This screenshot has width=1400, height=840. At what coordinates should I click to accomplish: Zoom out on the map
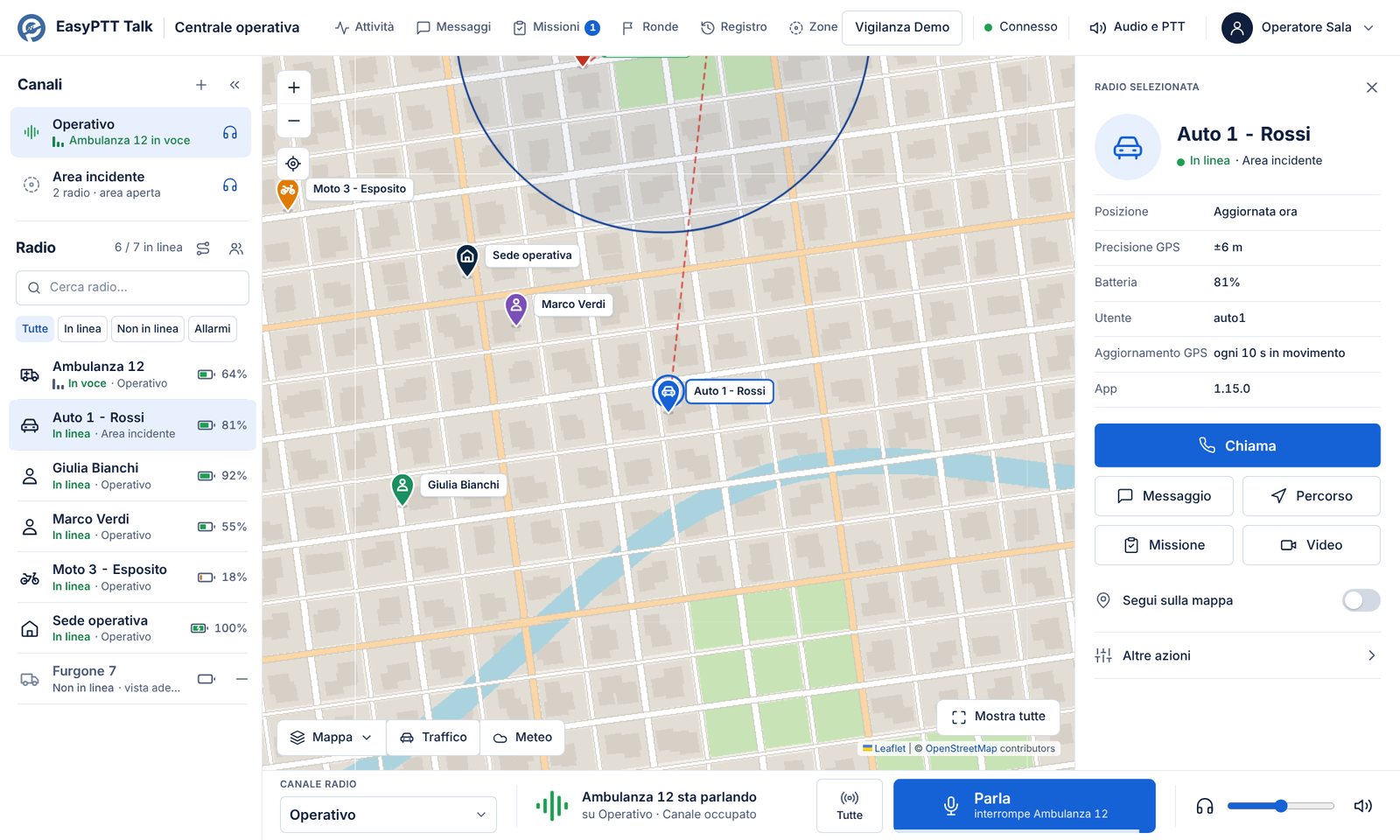coord(294,121)
